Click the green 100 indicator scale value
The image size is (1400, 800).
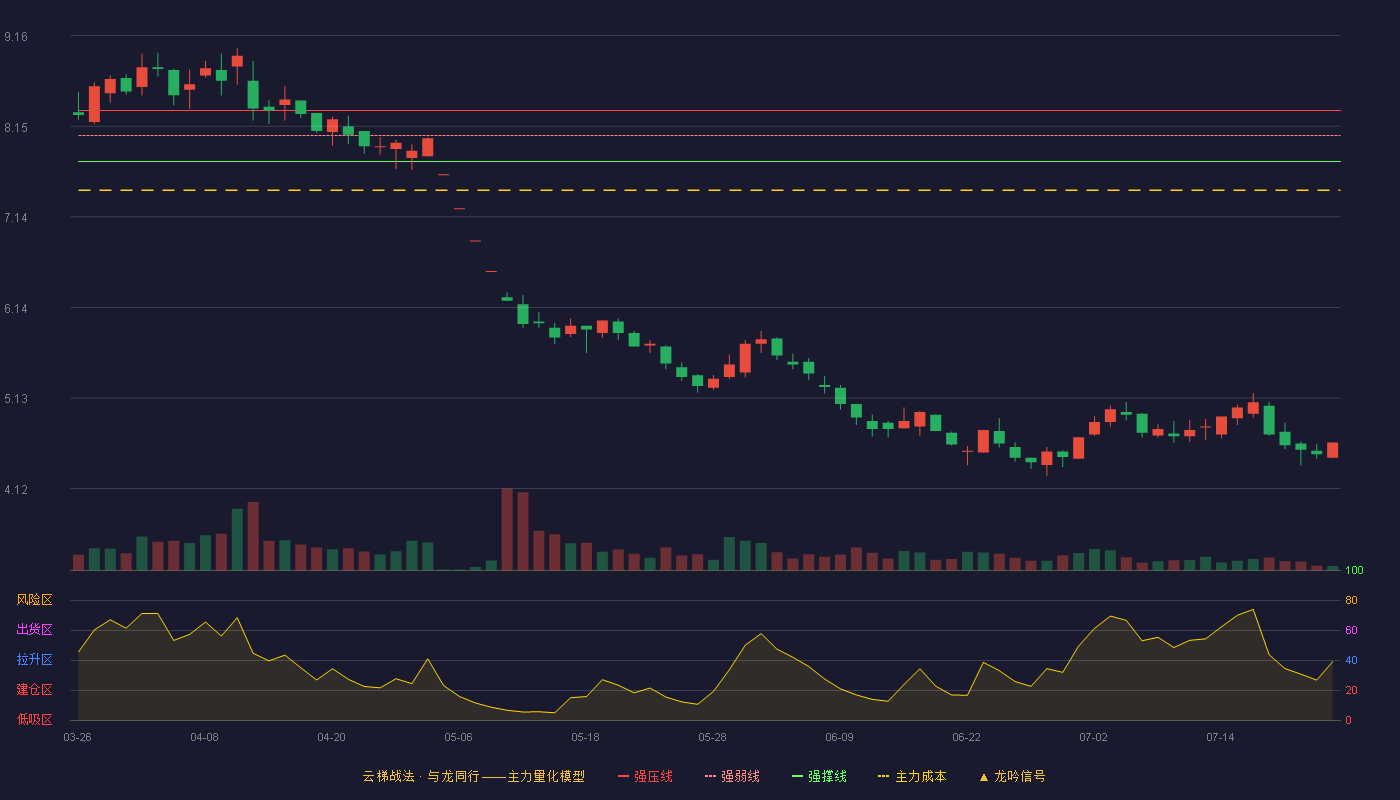tap(1354, 571)
